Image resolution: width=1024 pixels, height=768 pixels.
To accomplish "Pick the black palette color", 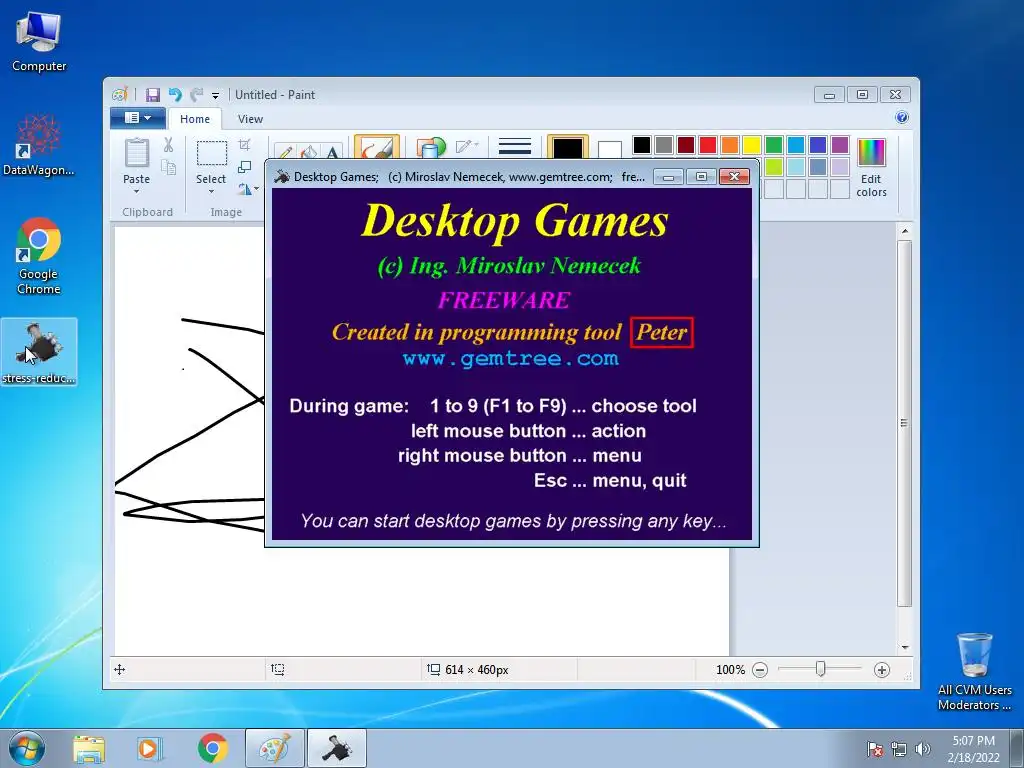I will click(641, 145).
